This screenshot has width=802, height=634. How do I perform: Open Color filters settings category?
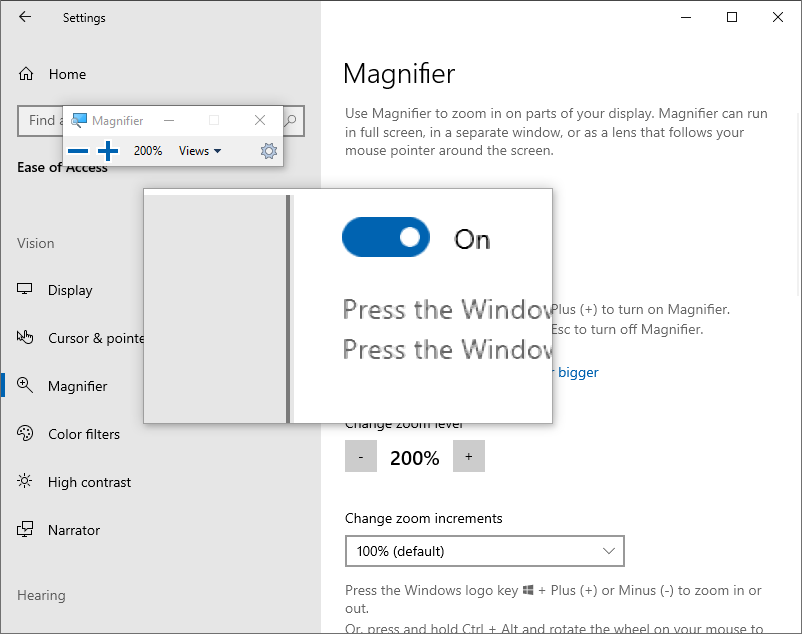pos(72,434)
